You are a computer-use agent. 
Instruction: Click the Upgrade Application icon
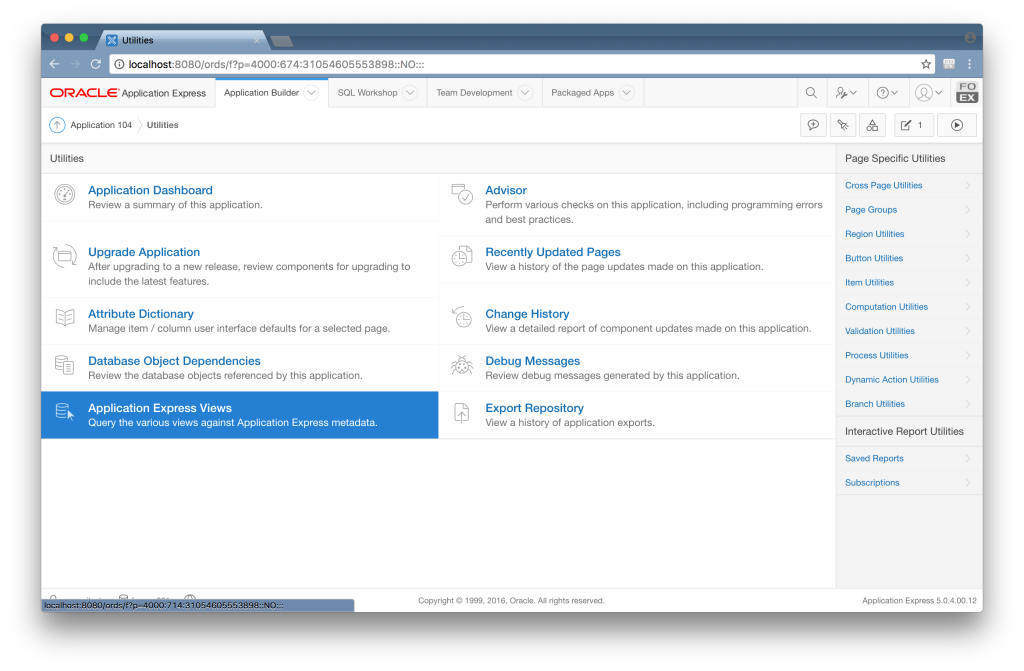pyautogui.click(x=65, y=256)
